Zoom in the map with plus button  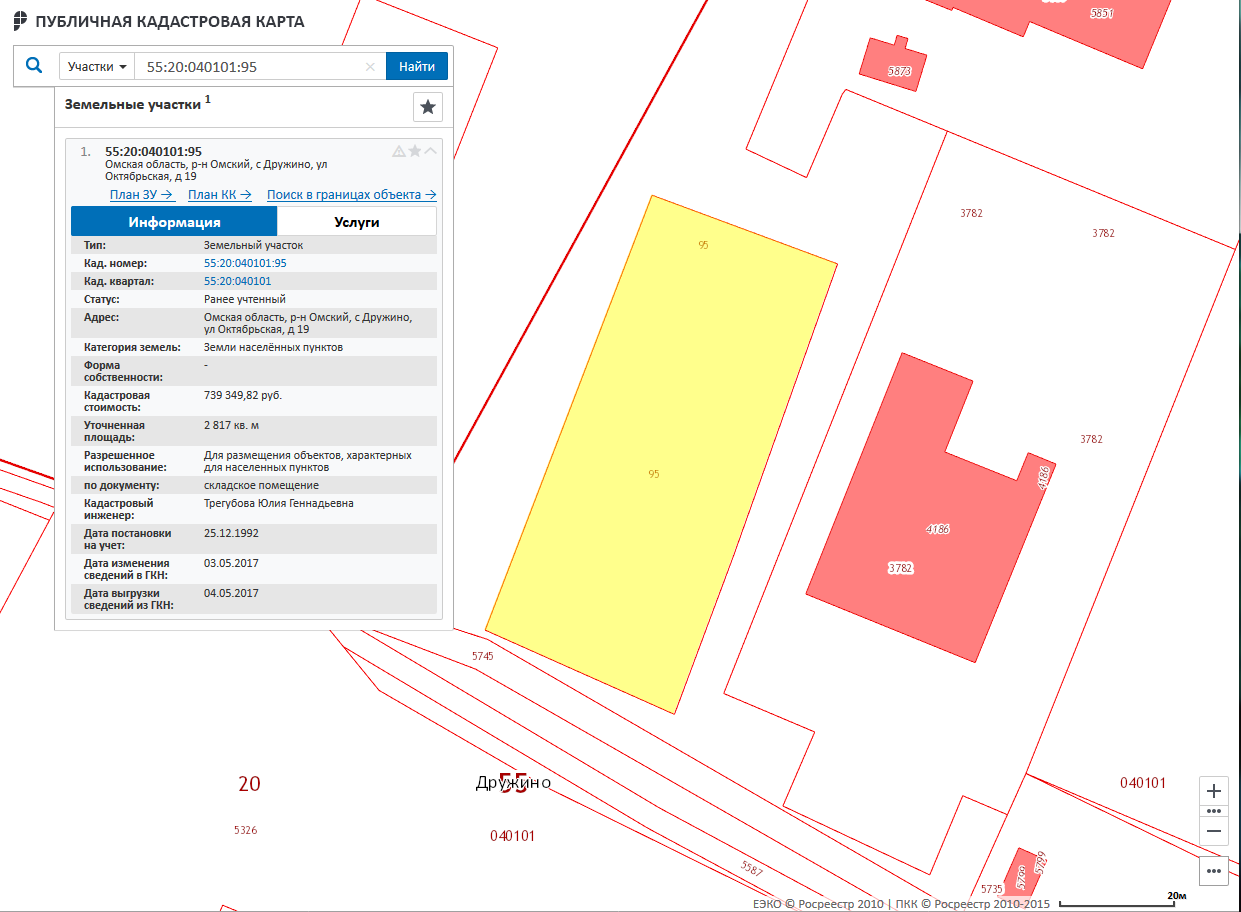1214,791
